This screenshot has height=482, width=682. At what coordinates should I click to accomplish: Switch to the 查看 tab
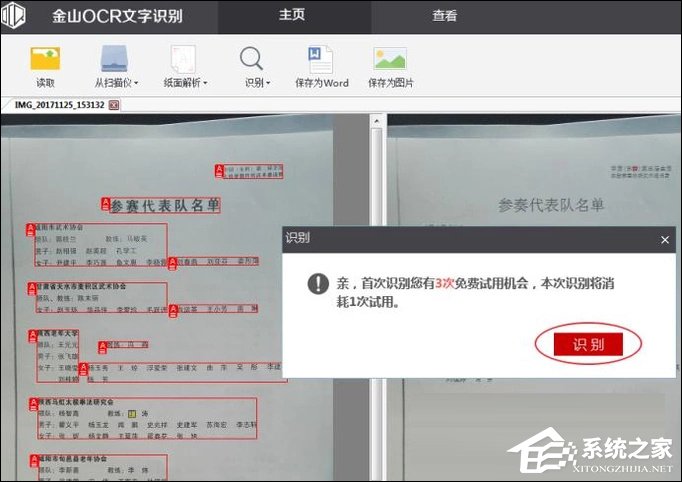click(x=445, y=15)
